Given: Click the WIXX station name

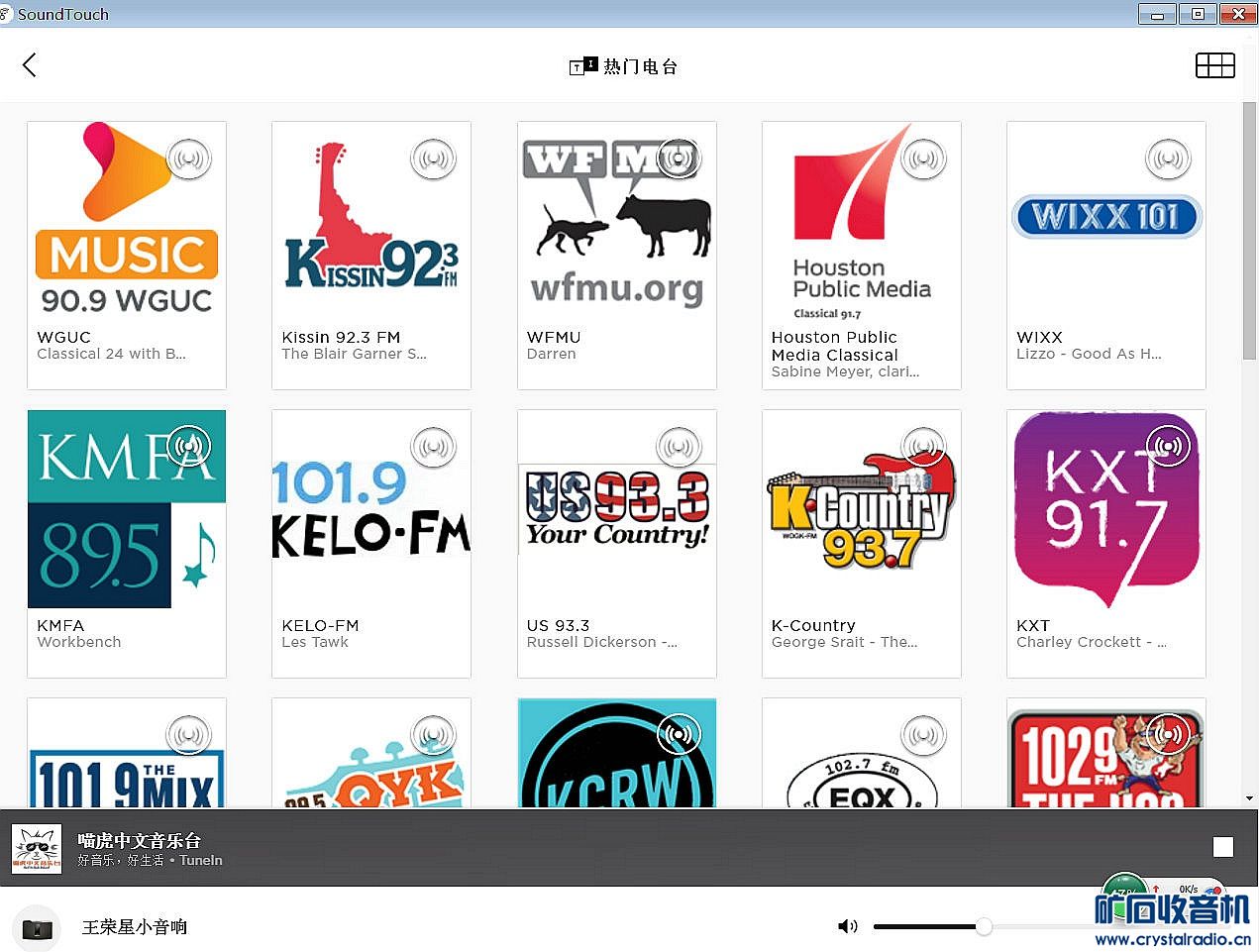Looking at the screenshot, I should pyautogui.click(x=1039, y=337).
